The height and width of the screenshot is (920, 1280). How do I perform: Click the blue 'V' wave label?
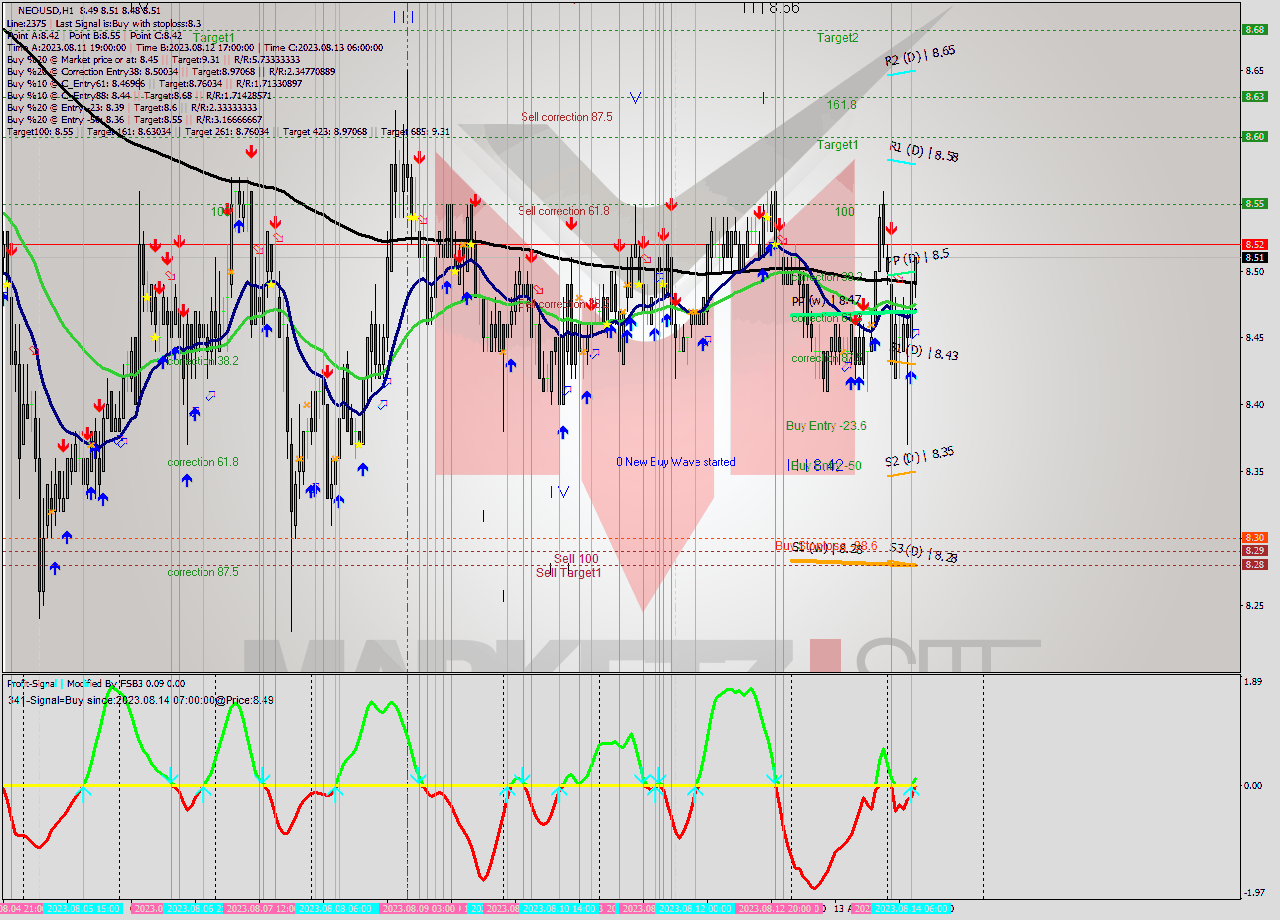[x=636, y=97]
